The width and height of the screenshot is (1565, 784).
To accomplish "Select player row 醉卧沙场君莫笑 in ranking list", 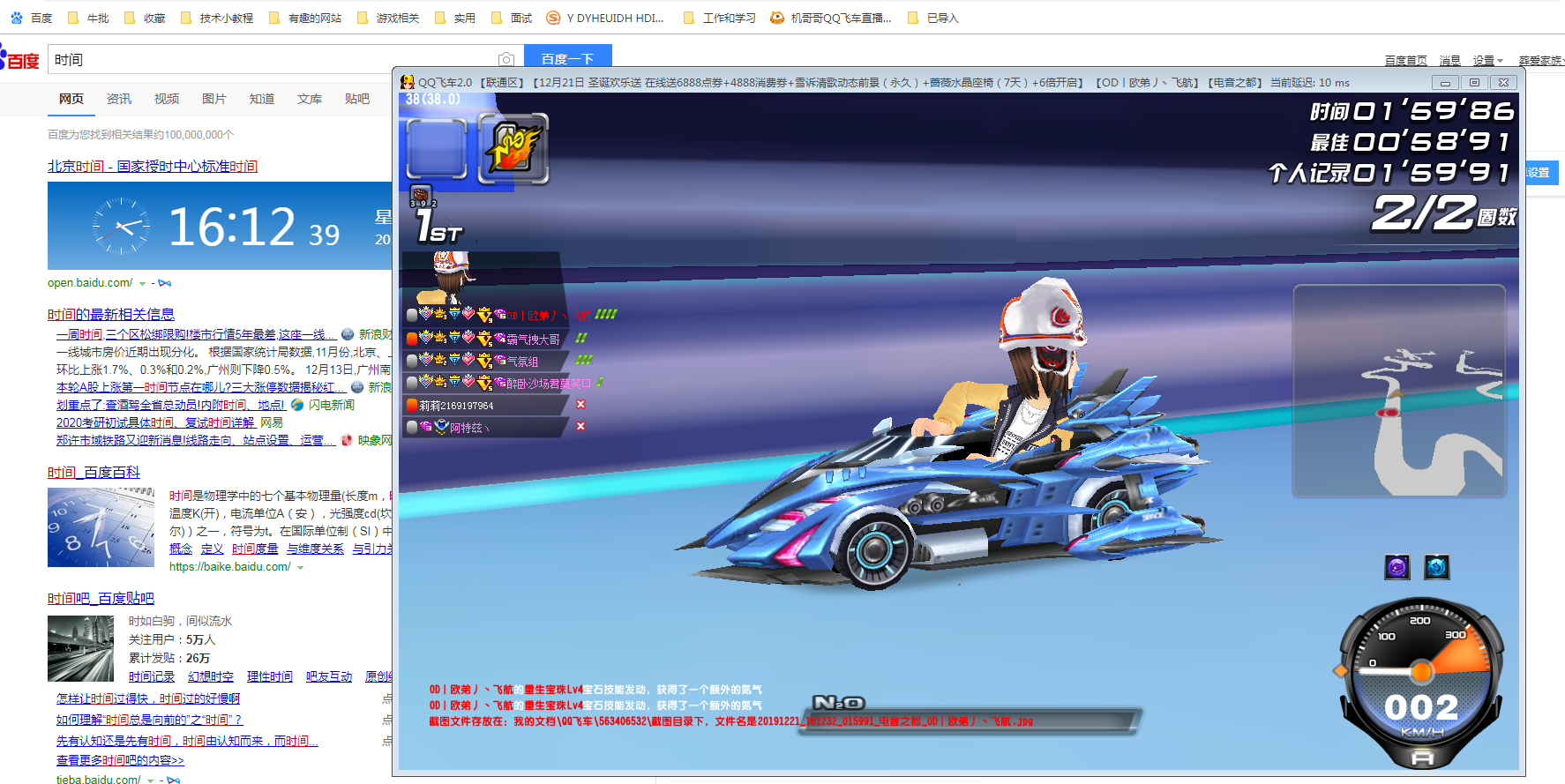I will click(485, 383).
